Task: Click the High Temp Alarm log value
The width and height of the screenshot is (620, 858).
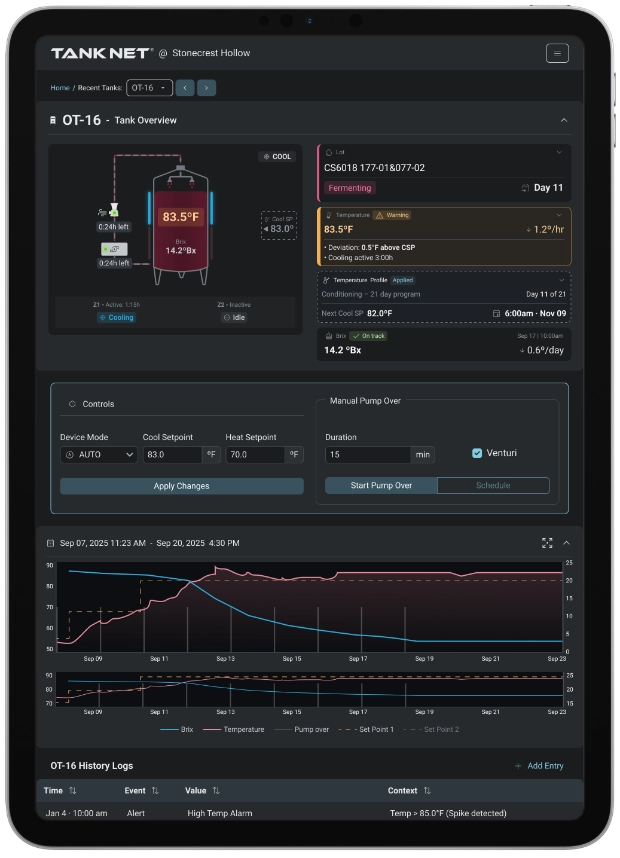Action: [x=220, y=813]
